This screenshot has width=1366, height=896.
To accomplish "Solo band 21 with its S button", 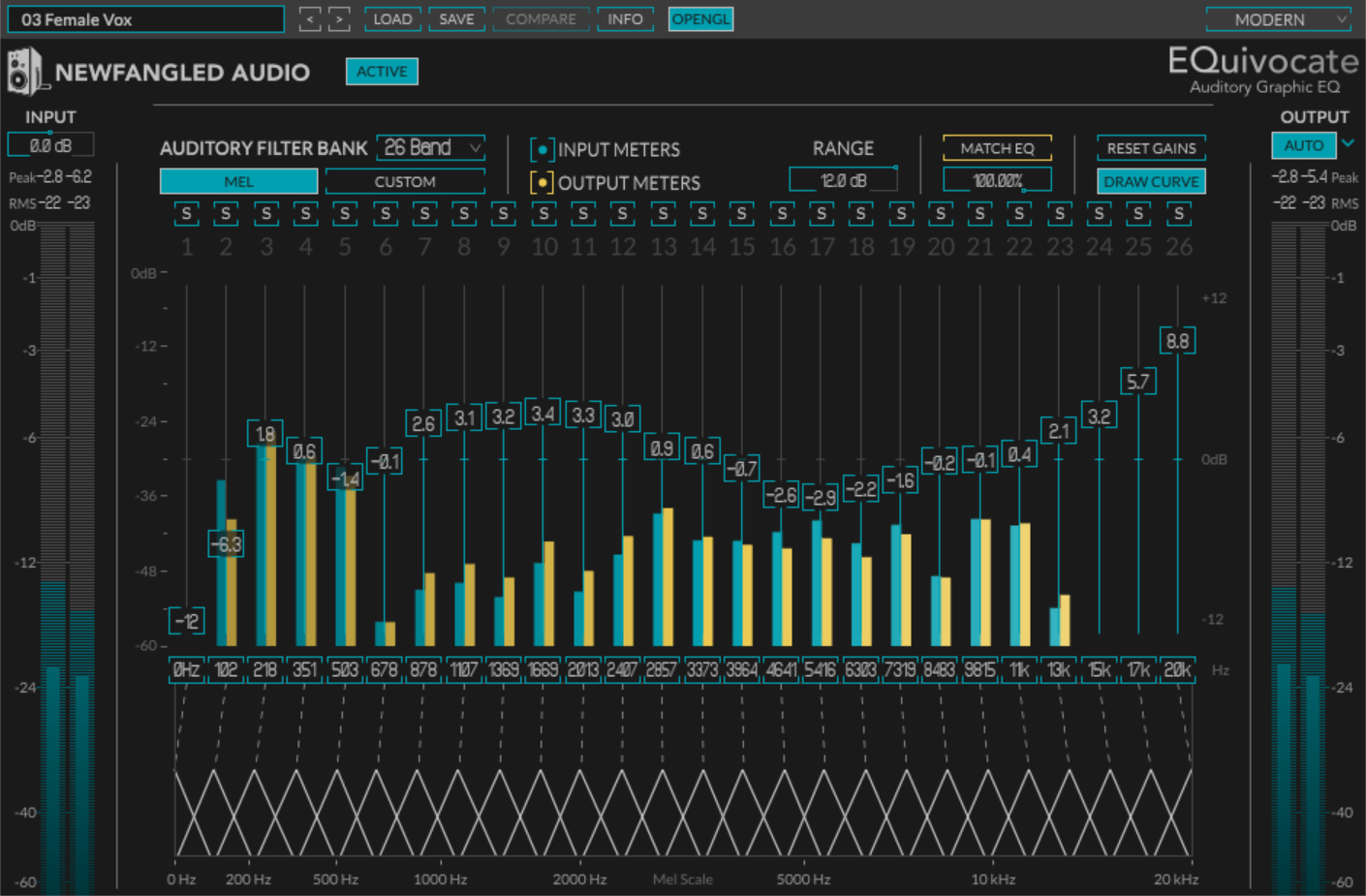I will pos(979,214).
